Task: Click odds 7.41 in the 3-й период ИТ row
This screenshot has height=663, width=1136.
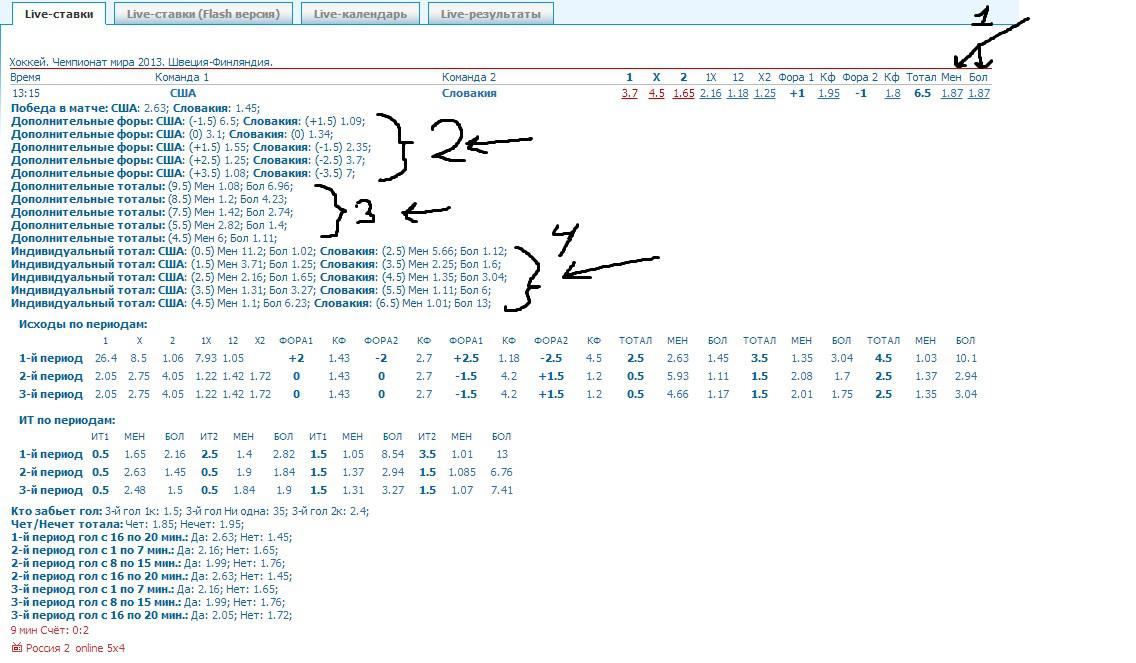Action: click(x=501, y=491)
